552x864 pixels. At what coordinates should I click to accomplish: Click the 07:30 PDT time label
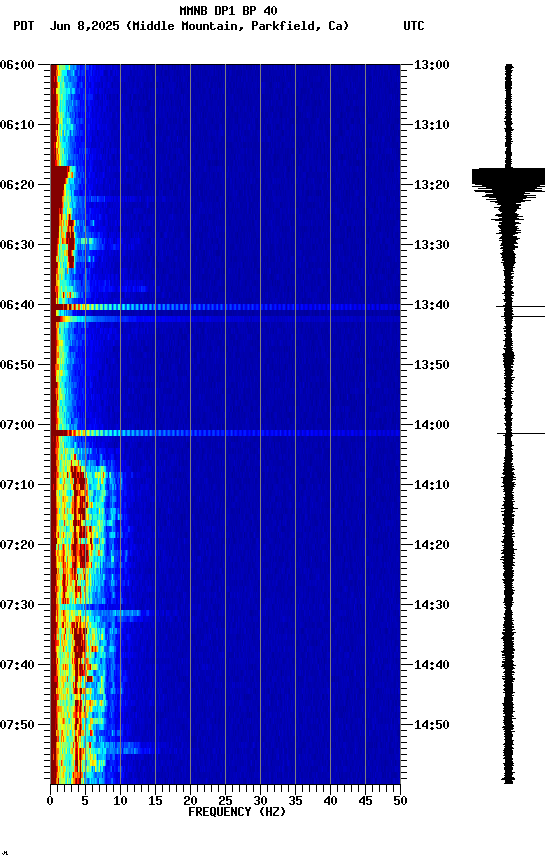[17, 605]
